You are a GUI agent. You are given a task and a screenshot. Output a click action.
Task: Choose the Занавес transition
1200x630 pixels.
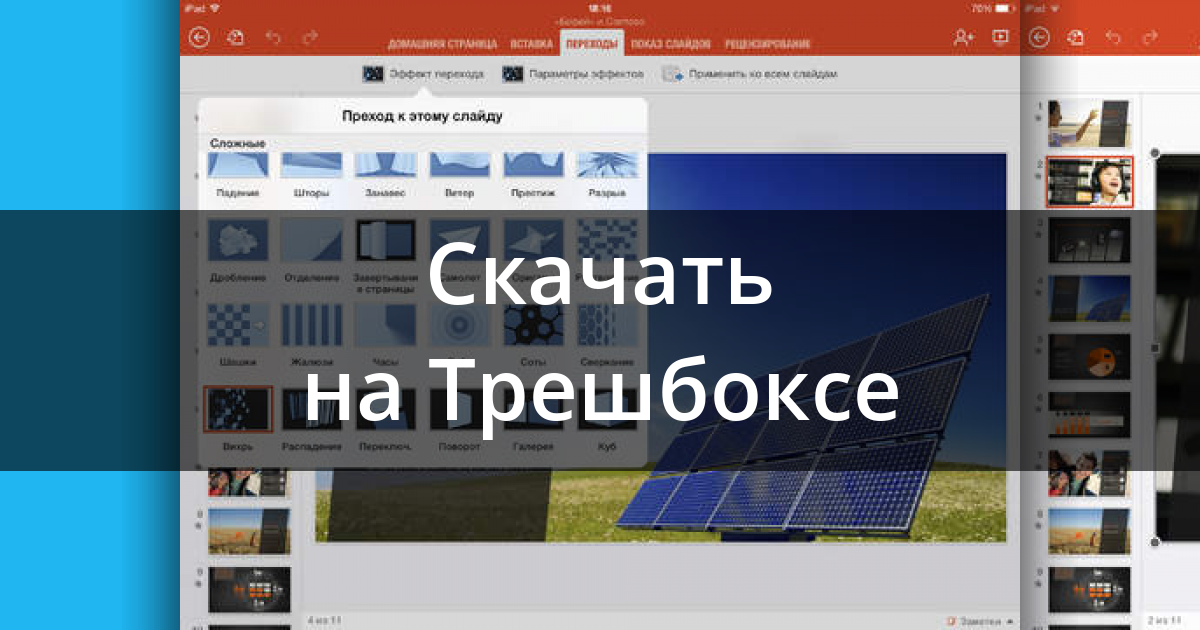pyautogui.click(x=385, y=175)
